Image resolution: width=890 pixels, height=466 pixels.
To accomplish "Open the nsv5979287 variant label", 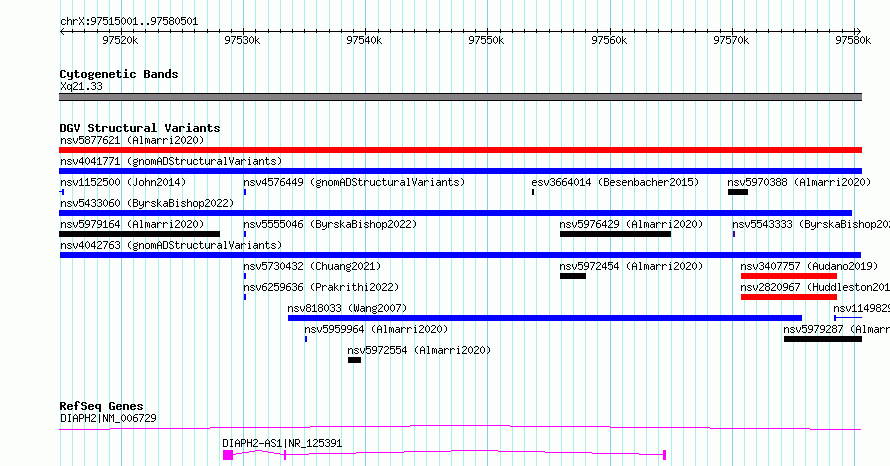I will coord(837,329).
